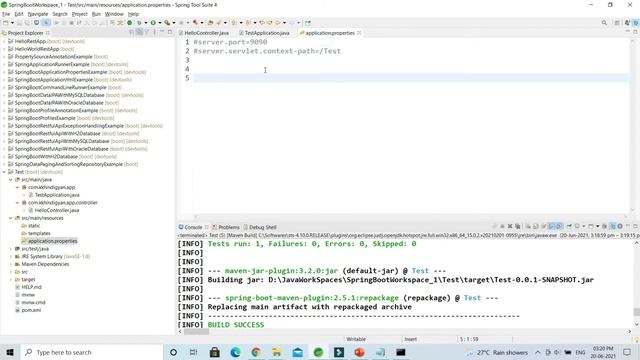Click the Windows search box

92,352
